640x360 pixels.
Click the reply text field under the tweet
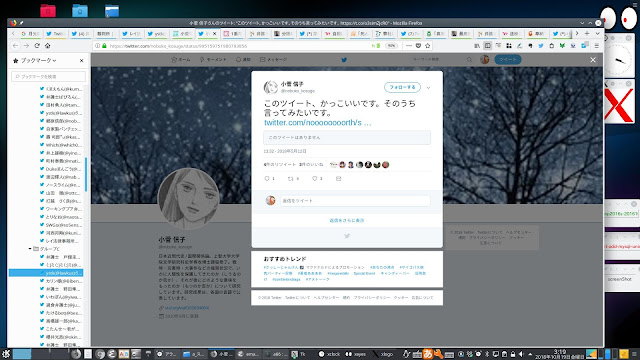[x=355, y=200]
